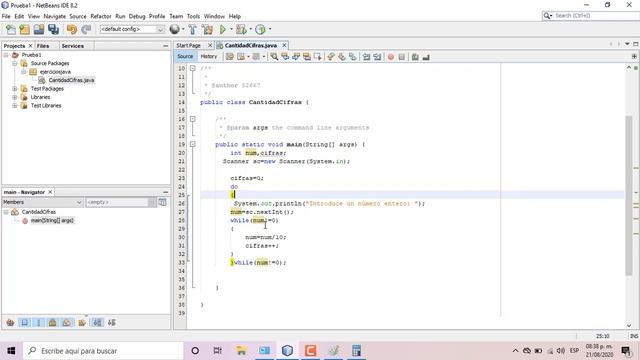
Task: Select main(String[] args) in Navigator
Action: [52, 220]
